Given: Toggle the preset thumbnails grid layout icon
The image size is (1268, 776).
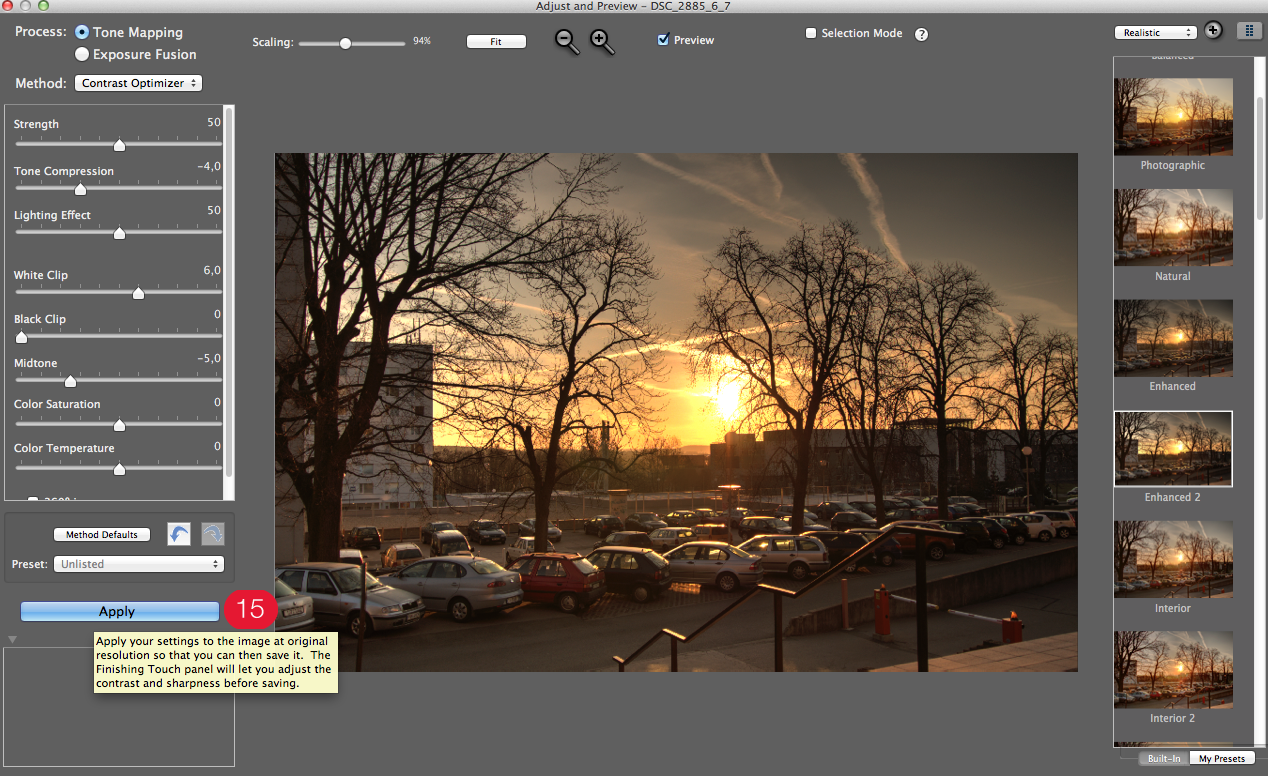Looking at the screenshot, I should click(x=1249, y=31).
